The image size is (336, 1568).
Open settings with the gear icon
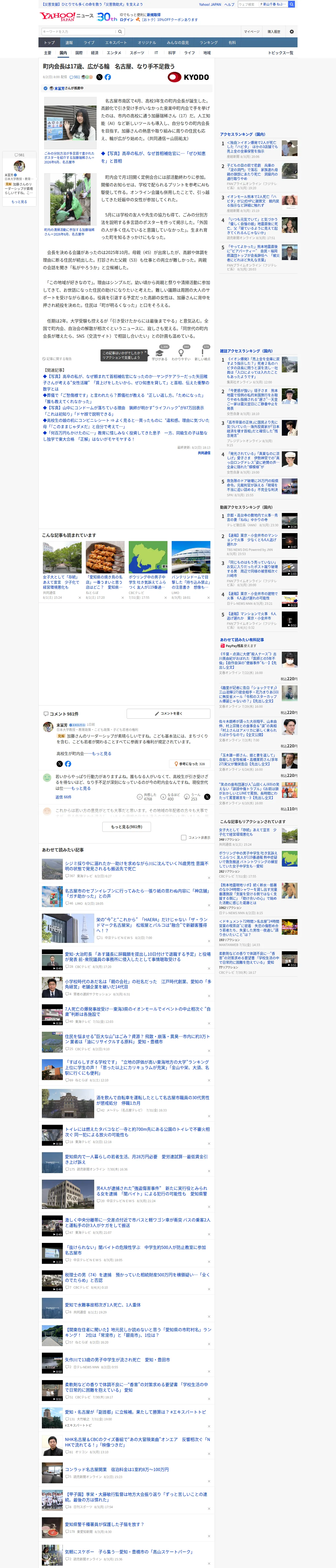pos(292,32)
